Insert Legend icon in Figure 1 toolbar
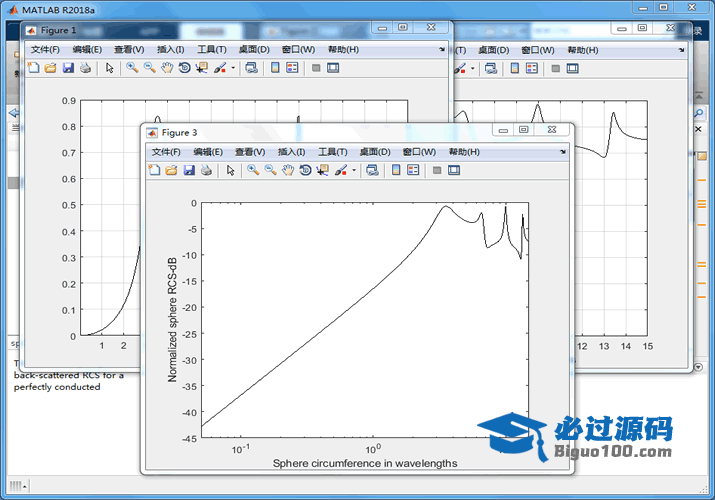Viewport: 715px width, 500px height. coord(292,68)
